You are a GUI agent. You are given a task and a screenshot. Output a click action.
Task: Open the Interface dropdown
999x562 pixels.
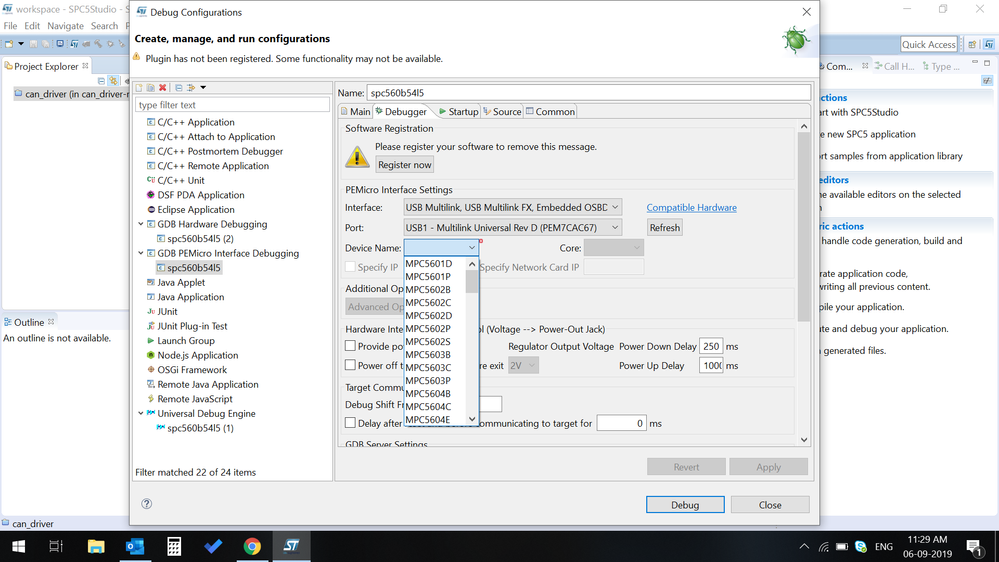tap(513, 207)
